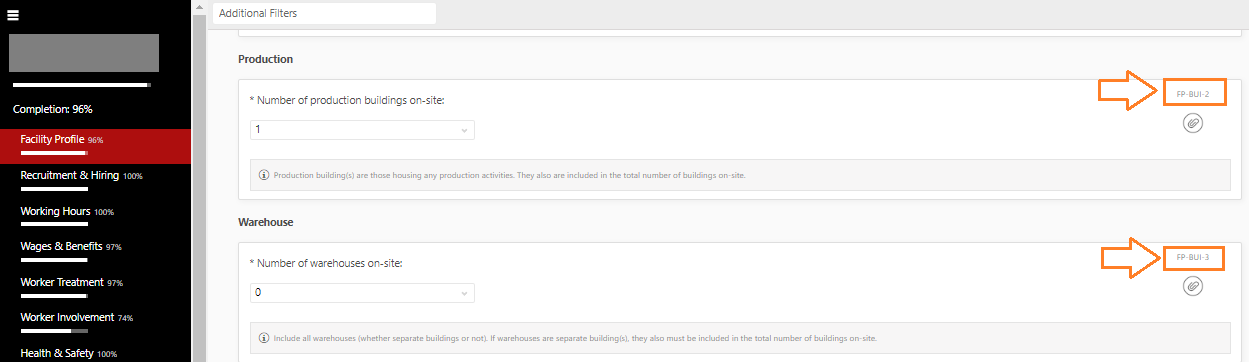Click the FP-BUI-3 question code link
The height and width of the screenshot is (362, 1249).
pos(1193,257)
